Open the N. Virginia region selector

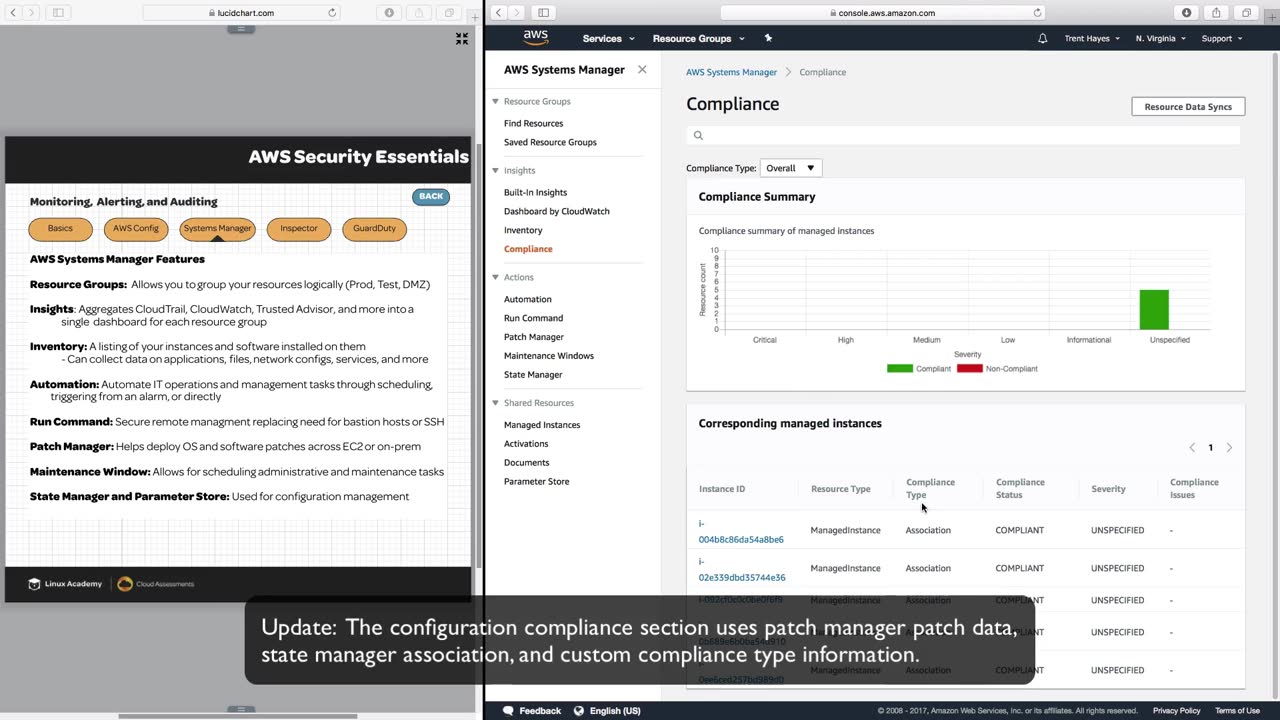(1160, 38)
